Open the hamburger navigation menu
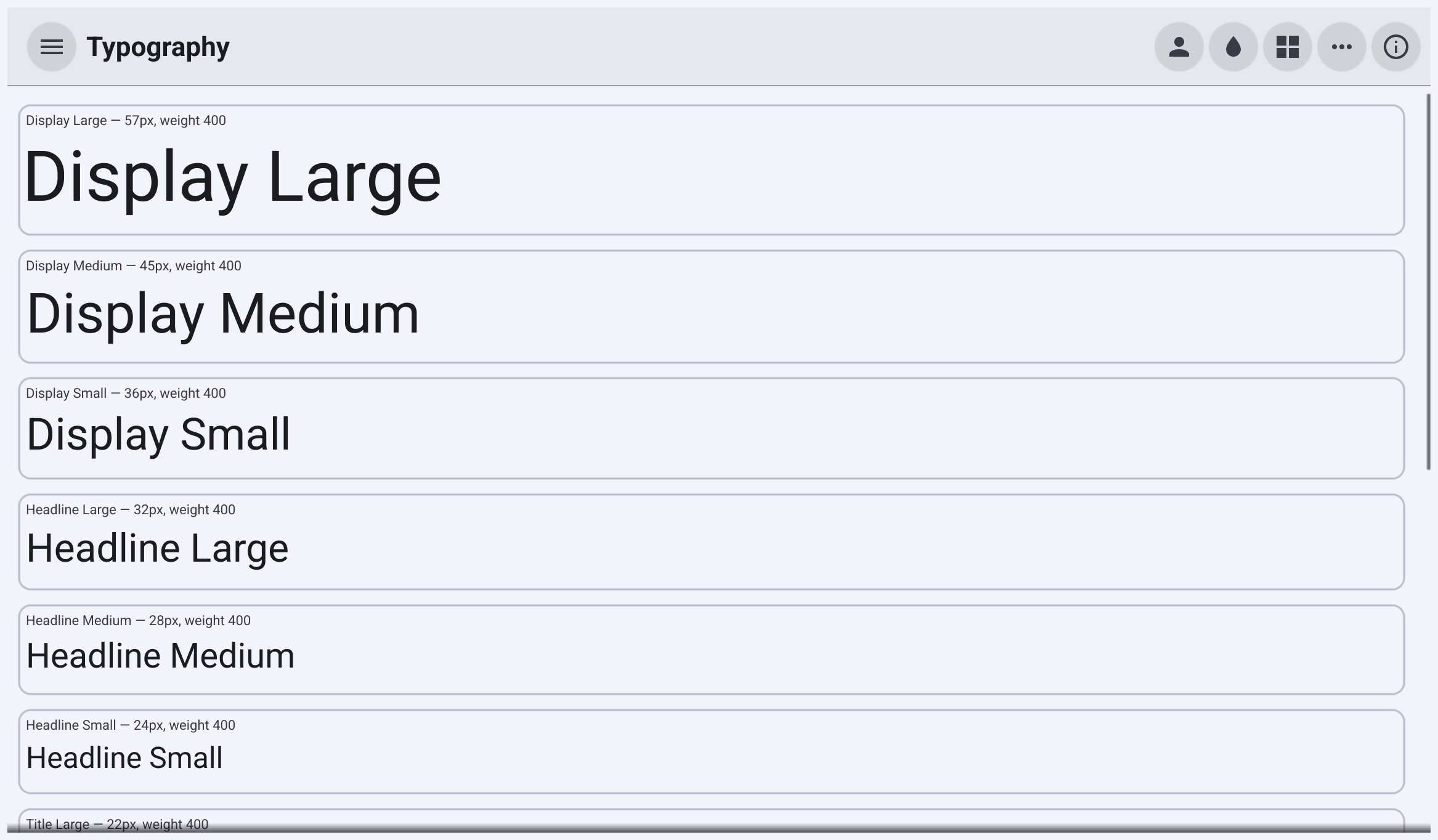 (x=52, y=47)
